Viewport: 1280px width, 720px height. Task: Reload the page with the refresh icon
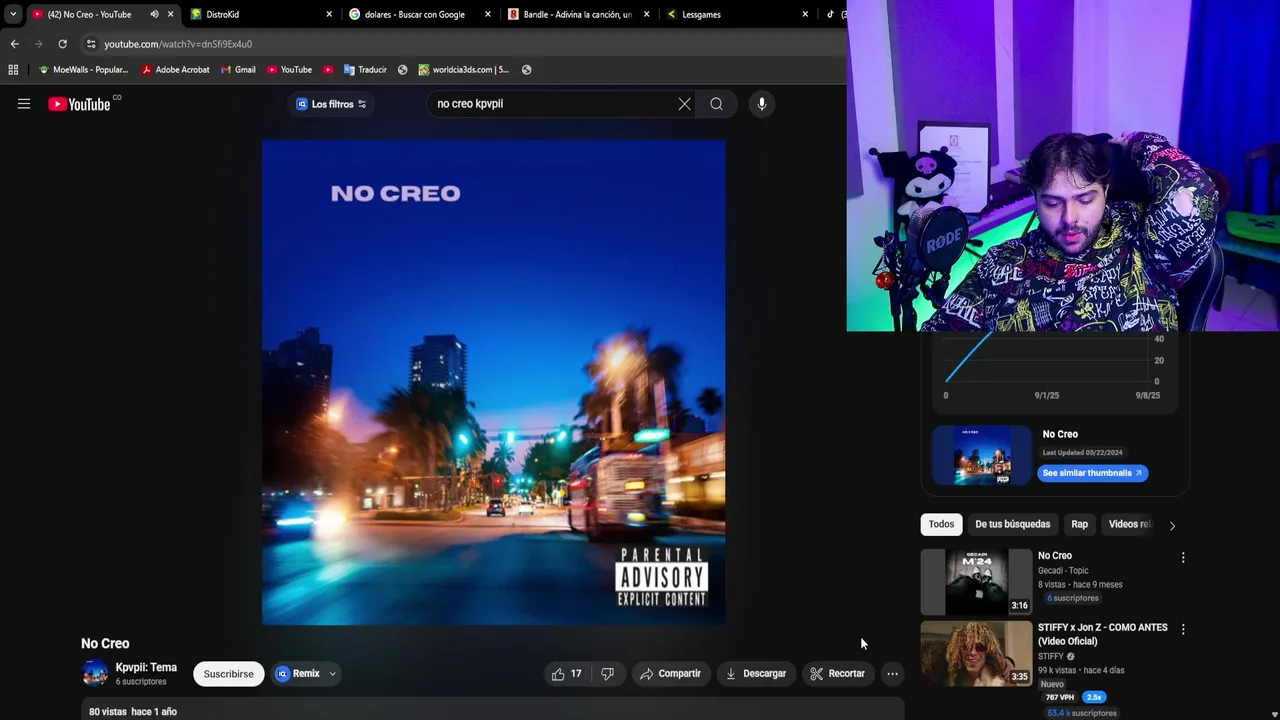pyautogui.click(x=62, y=44)
